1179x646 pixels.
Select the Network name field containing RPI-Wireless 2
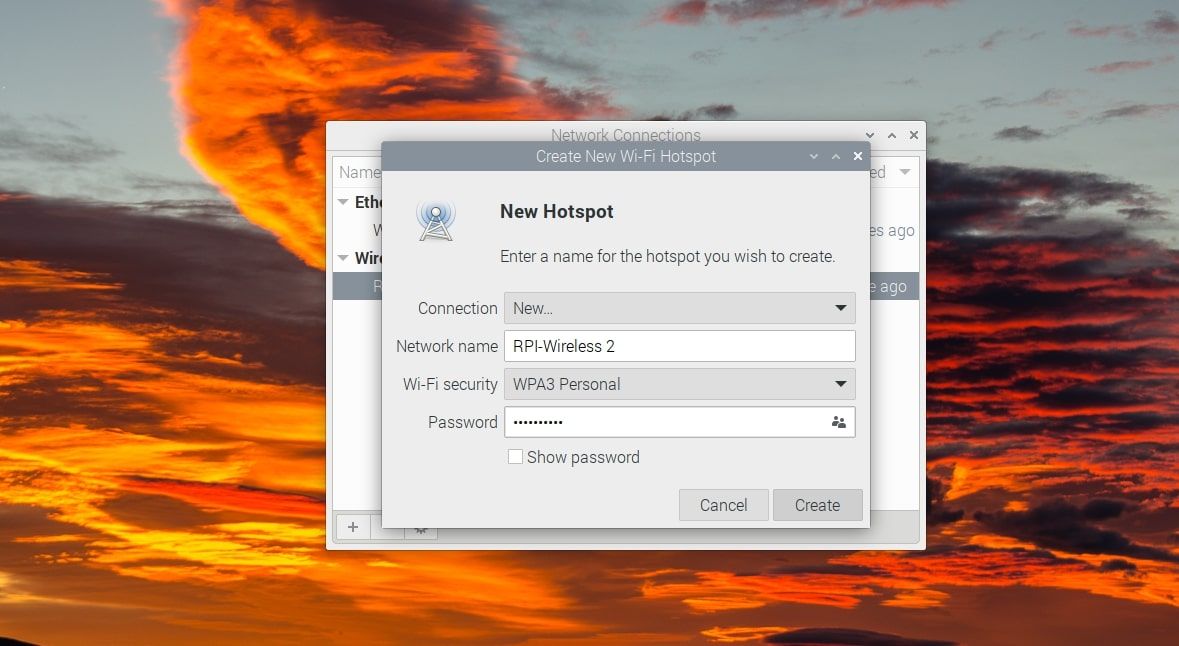pyautogui.click(x=680, y=346)
